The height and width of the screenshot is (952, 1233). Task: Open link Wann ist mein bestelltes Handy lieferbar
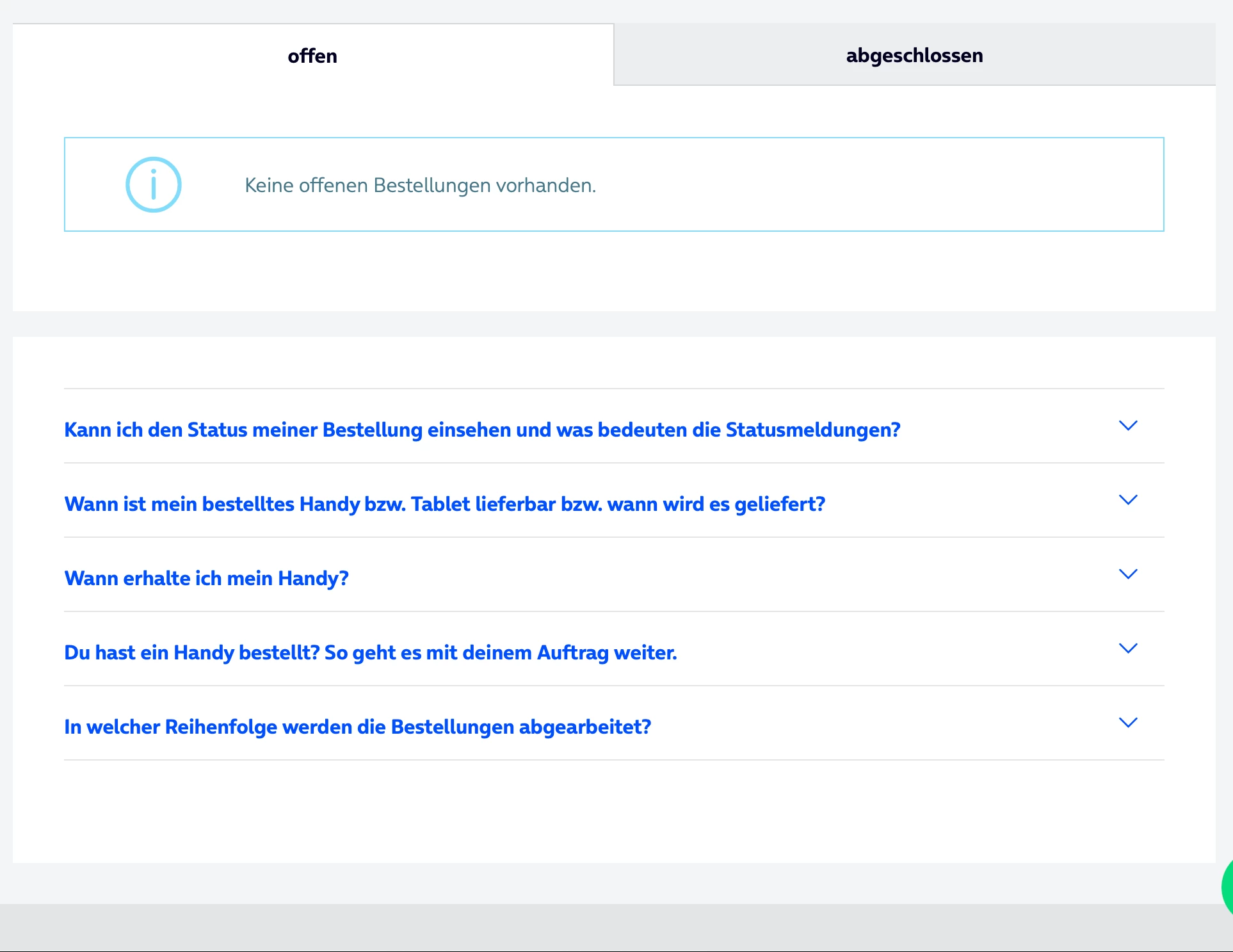click(x=444, y=504)
